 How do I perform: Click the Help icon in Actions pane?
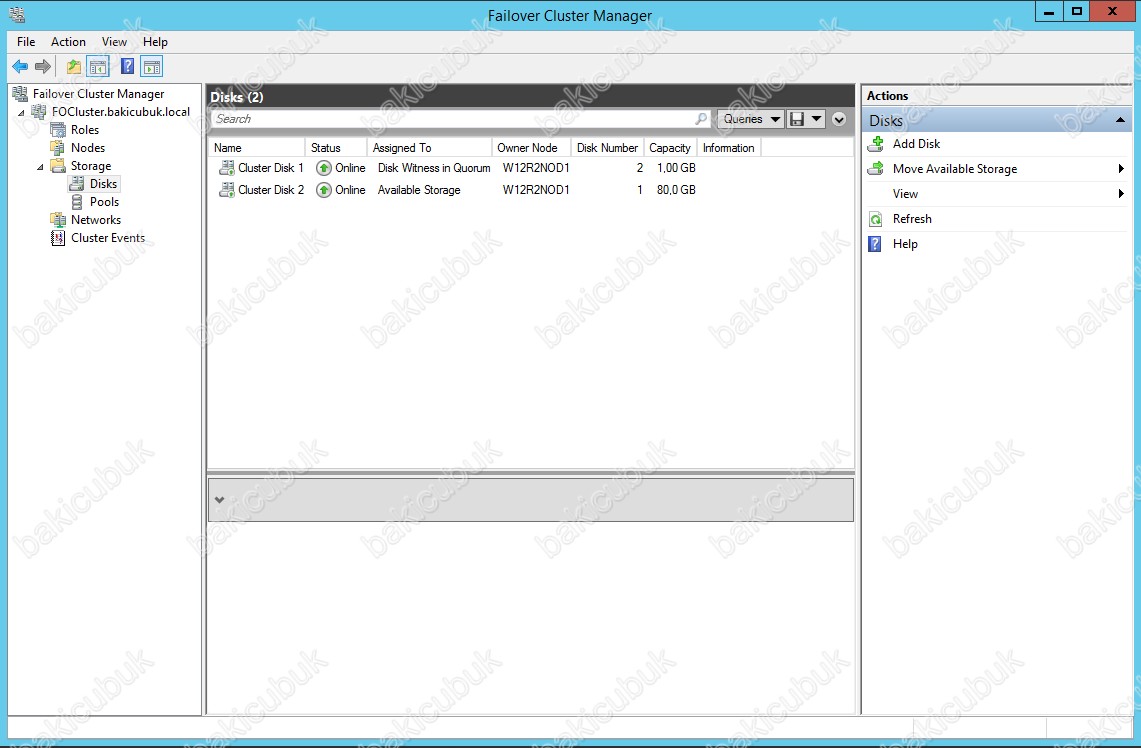875,244
